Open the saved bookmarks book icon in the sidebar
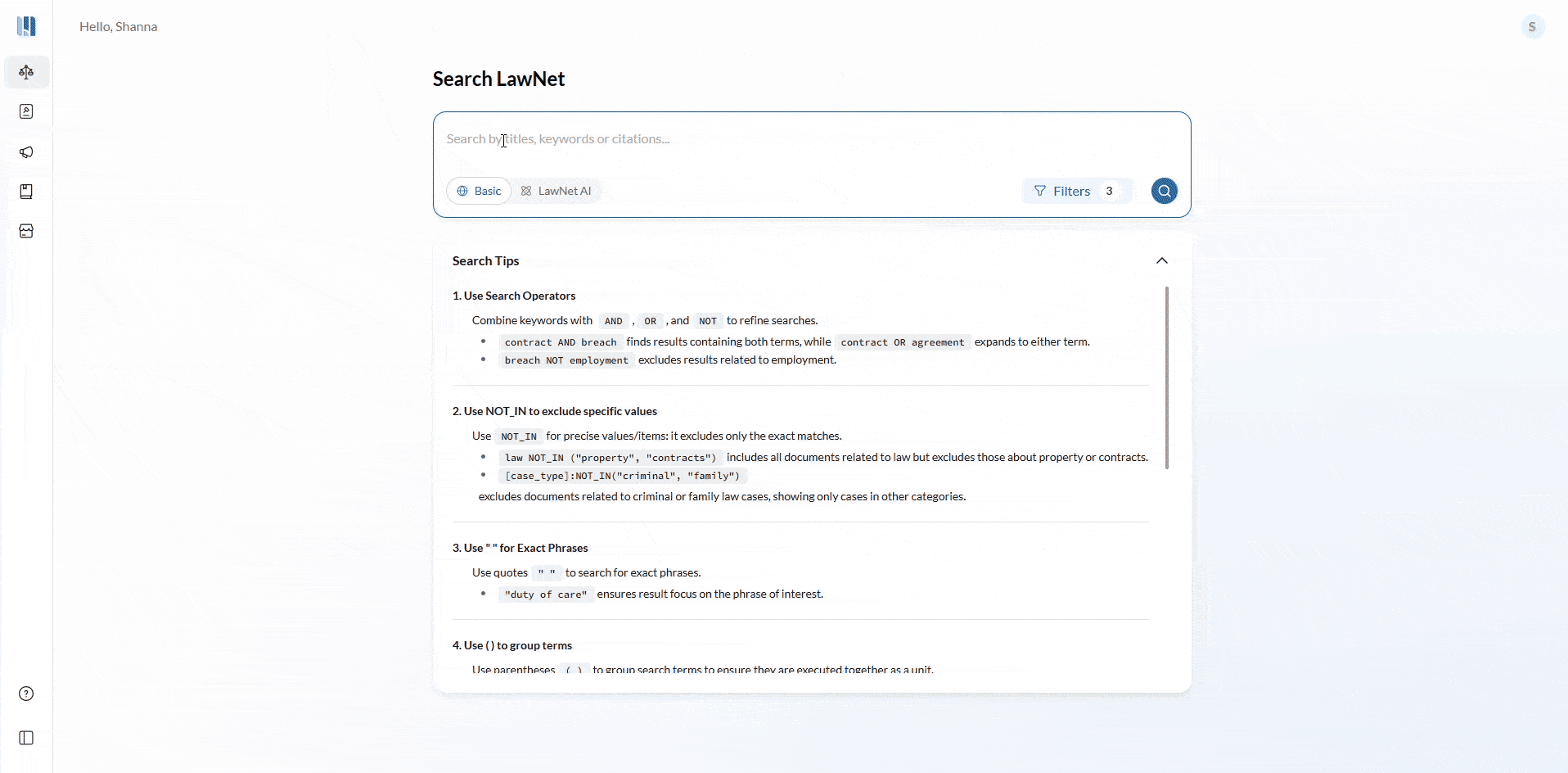The image size is (1568, 773). (x=26, y=192)
